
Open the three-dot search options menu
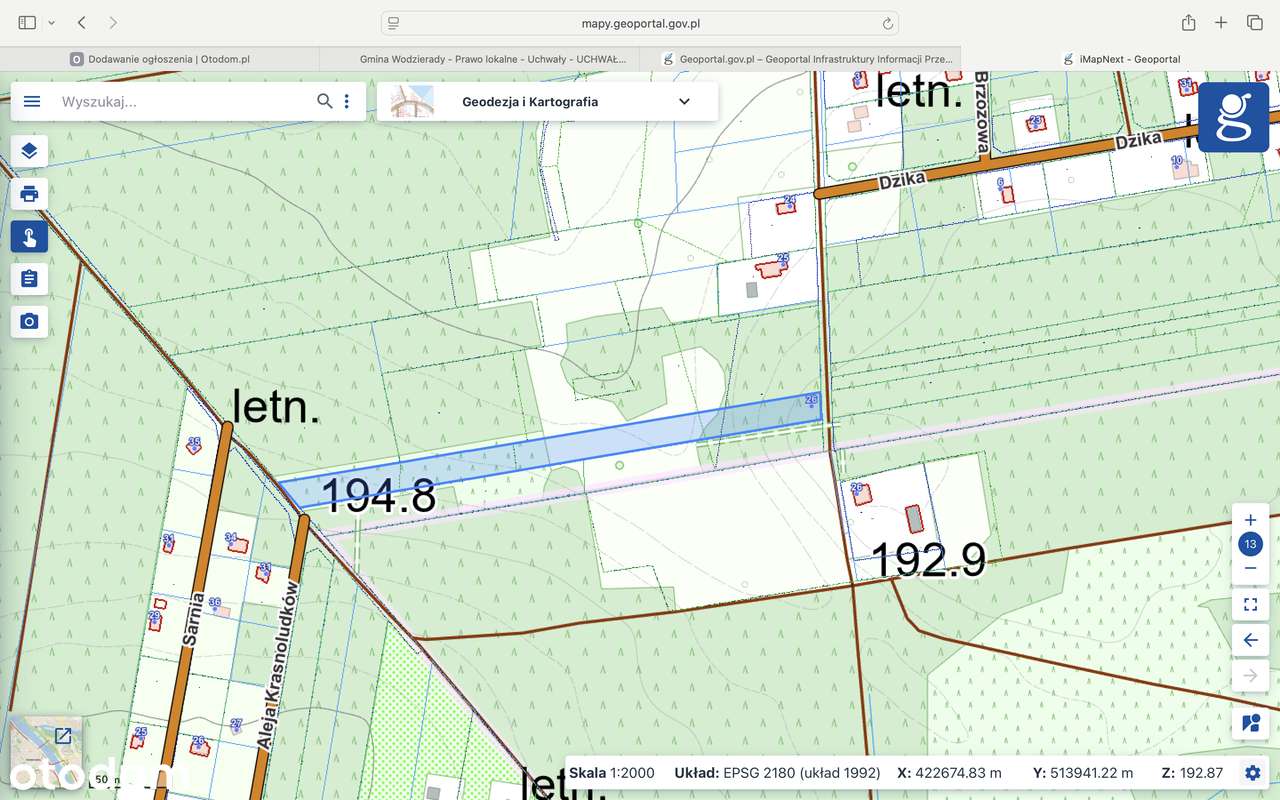[347, 100]
